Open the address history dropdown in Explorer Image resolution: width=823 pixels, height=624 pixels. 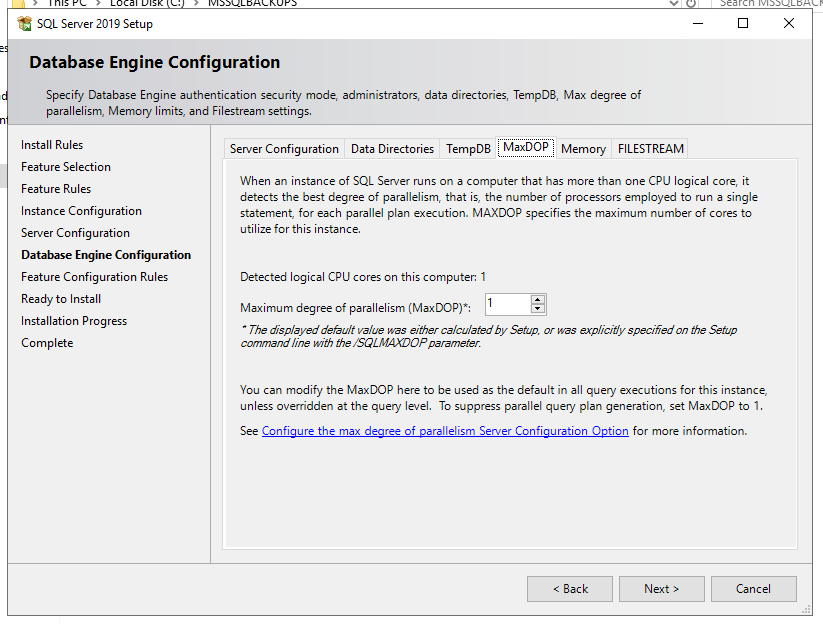674,4
